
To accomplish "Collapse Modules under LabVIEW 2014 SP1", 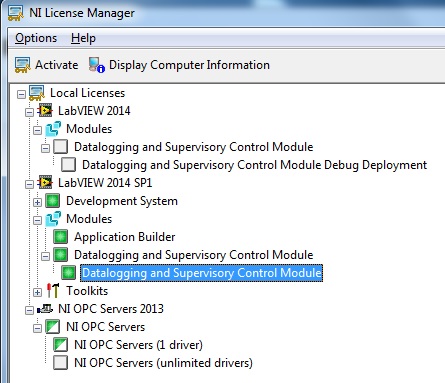I will 37,220.
